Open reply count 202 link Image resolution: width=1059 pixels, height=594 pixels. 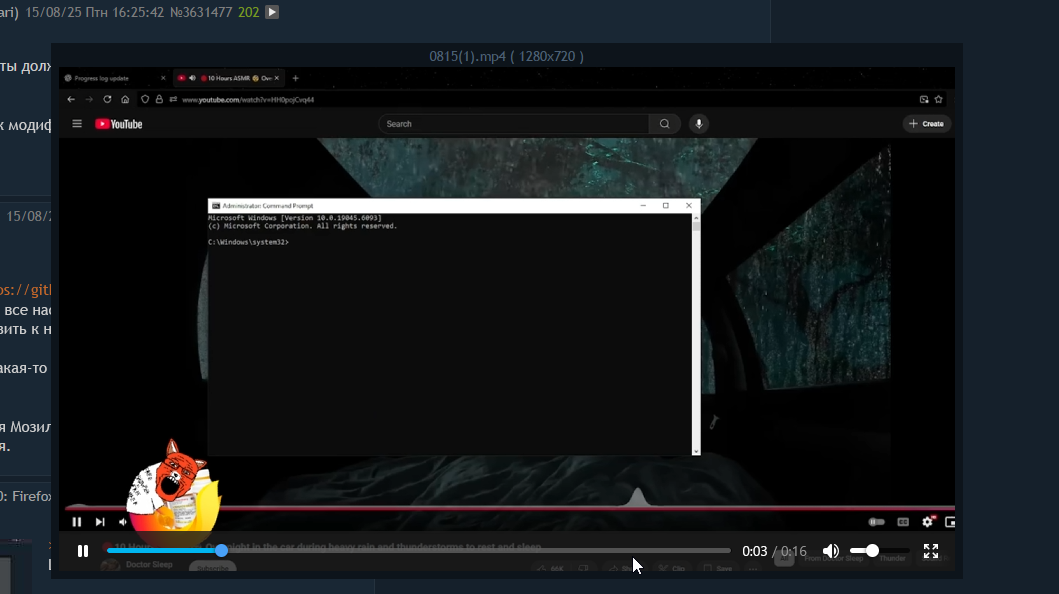(x=249, y=12)
